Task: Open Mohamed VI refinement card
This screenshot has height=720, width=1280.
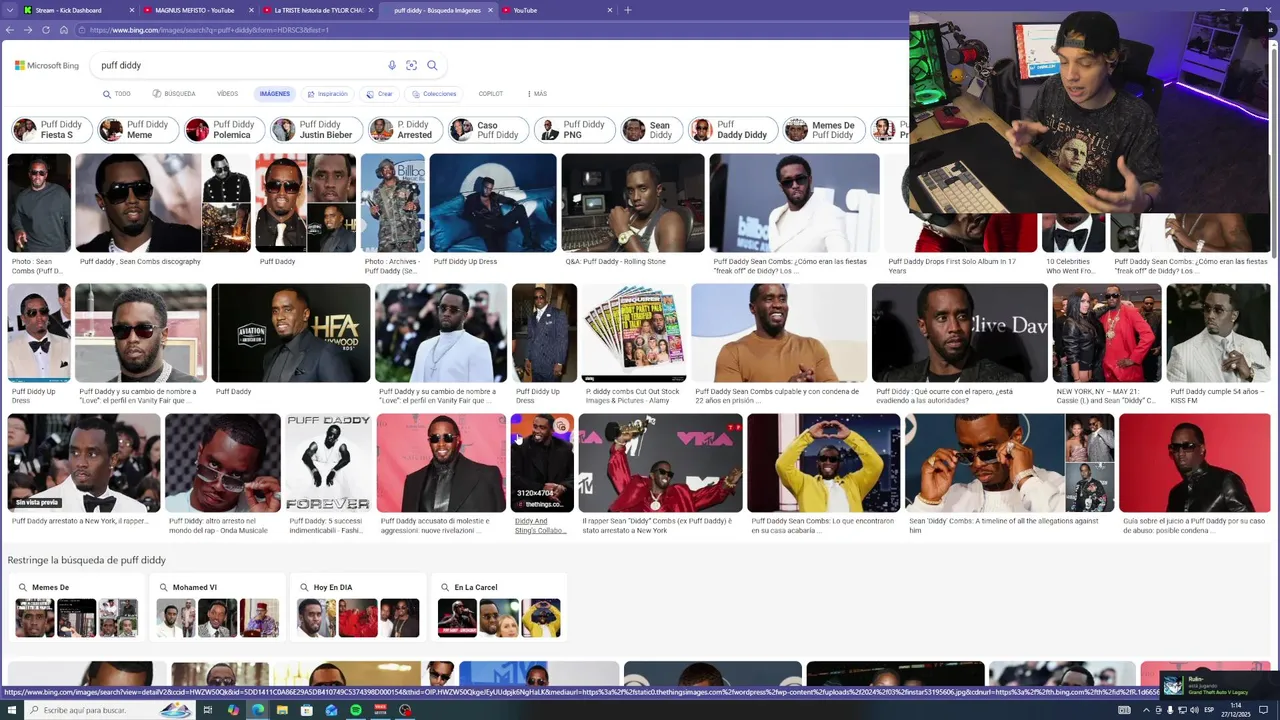Action: pos(217,608)
